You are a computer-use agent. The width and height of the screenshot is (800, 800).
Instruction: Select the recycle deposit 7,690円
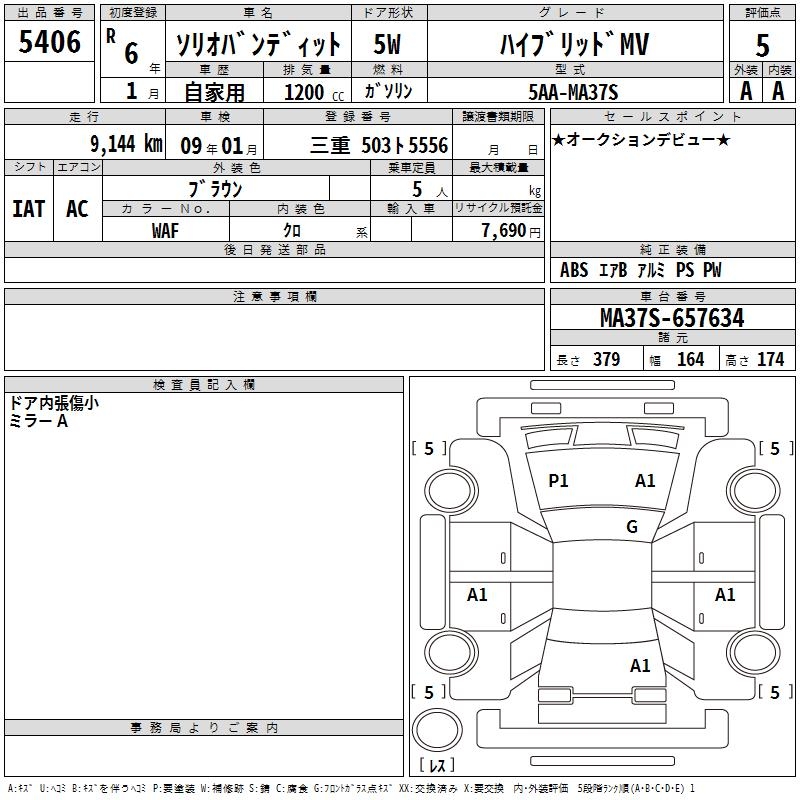pos(511,231)
